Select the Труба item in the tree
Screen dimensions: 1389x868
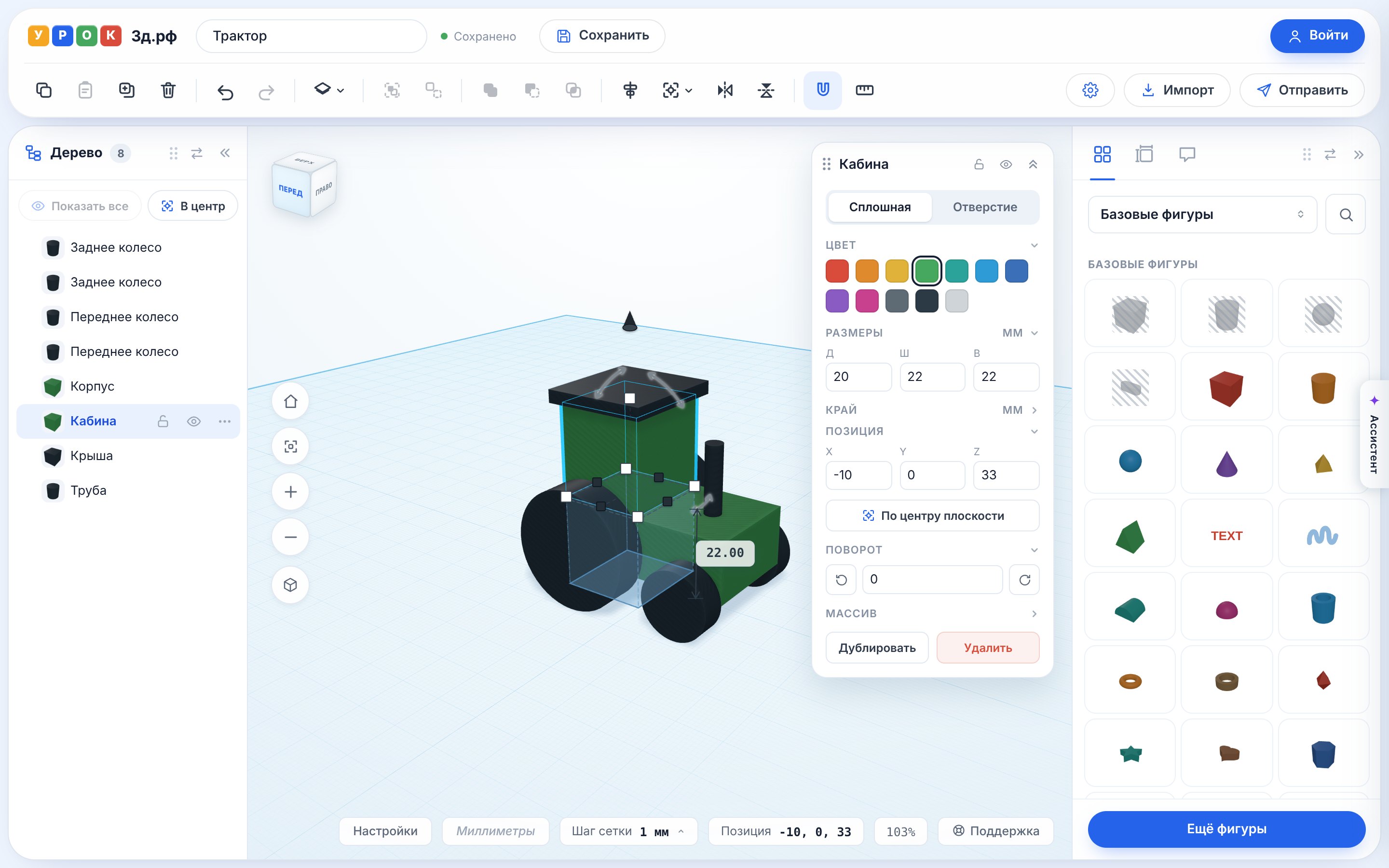128,491
